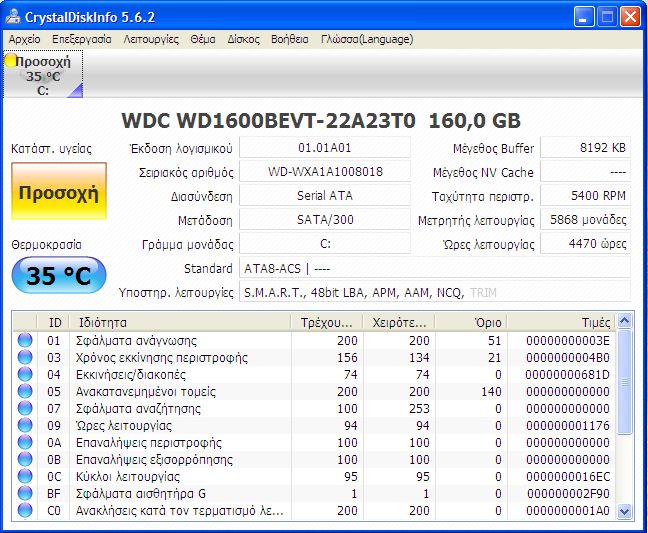The height and width of the screenshot is (533, 648).
Task: Click serial number field WD-WXA1A1008018
Action: point(325,172)
